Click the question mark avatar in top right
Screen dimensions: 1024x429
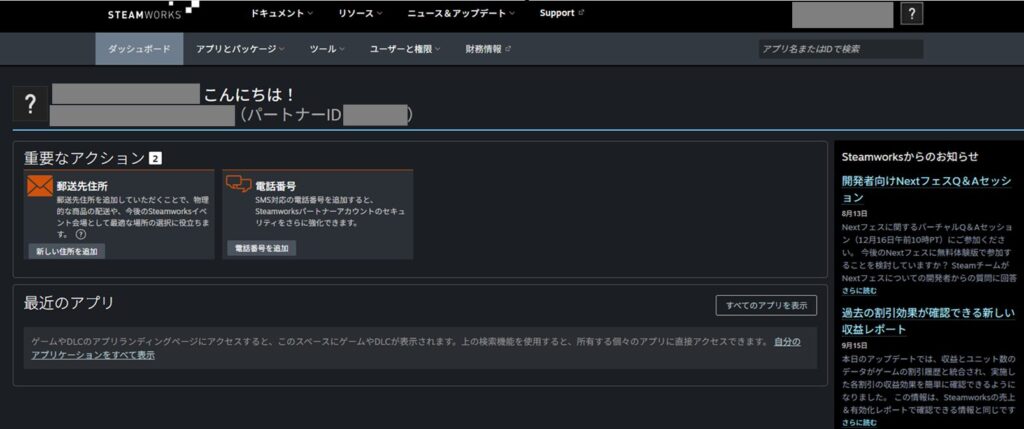click(911, 14)
